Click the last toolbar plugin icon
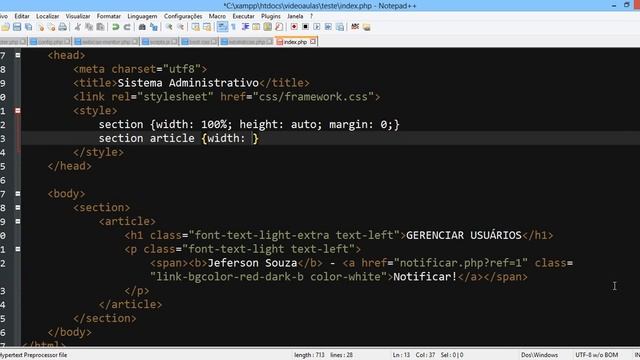 click(x=367, y=27)
